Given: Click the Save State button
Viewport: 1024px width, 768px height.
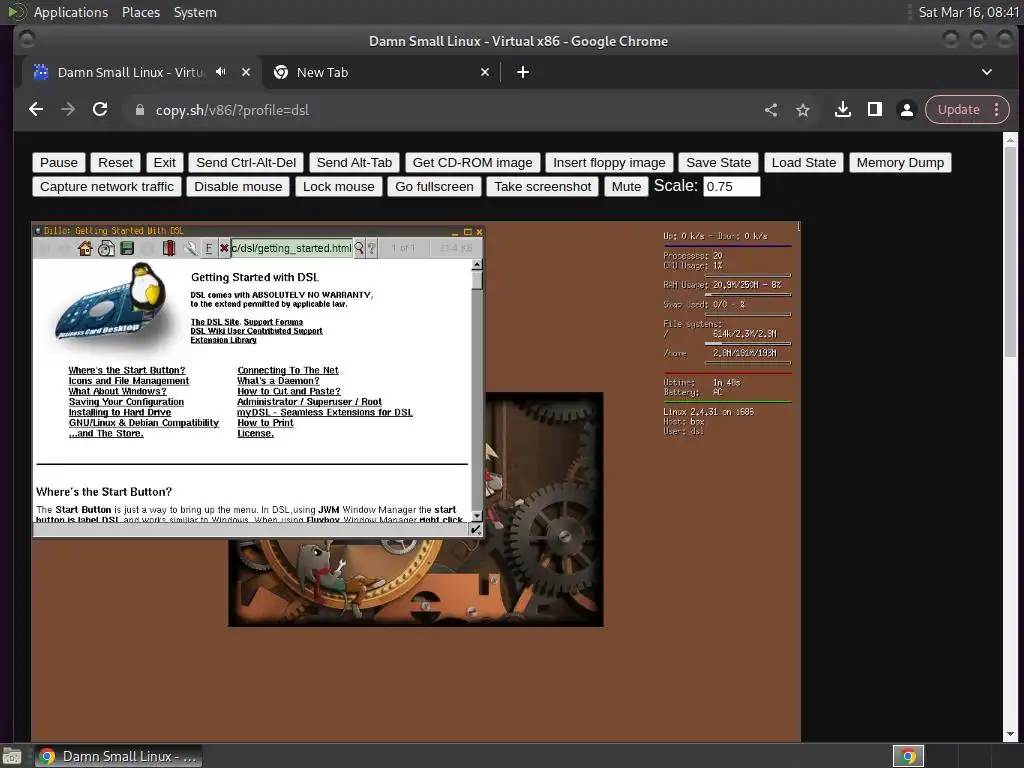Looking at the screenshot, I should point(718,163).
